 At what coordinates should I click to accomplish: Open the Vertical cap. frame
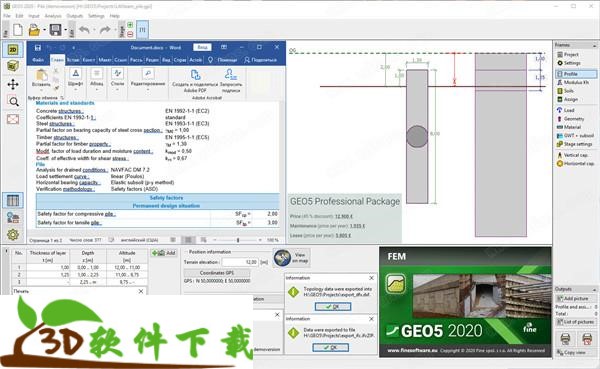[x=572, y=155]
